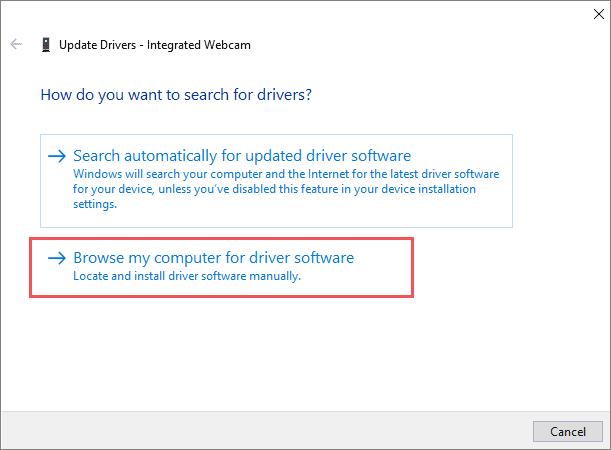Click the Integrated Webcam device icon
The height and width of the screenshot is (450, 611).
pyautogui.click(x=46, y=45)
